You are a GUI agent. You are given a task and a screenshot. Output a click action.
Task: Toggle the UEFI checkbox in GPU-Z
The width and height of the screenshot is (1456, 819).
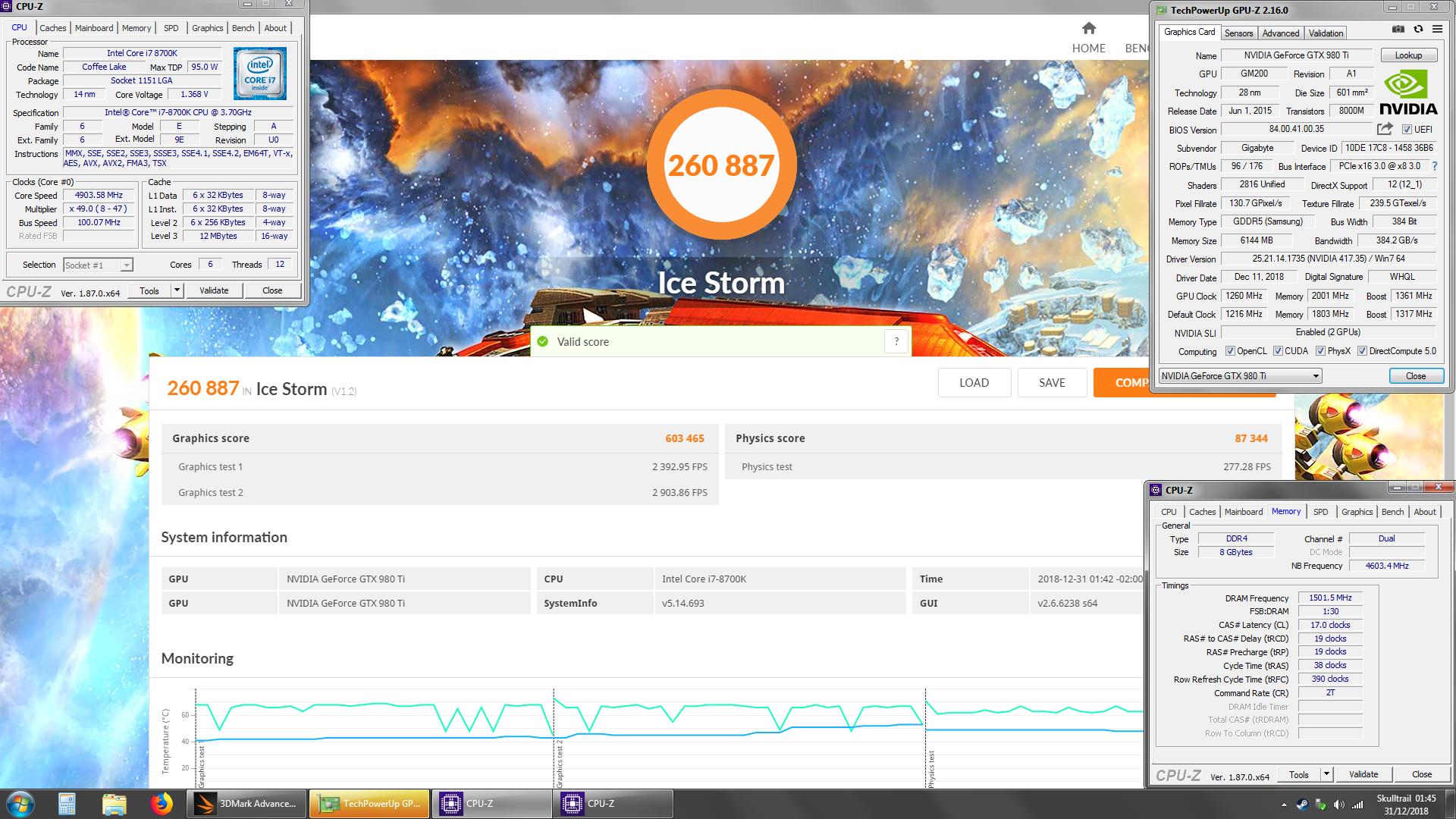pos(1407,130)
